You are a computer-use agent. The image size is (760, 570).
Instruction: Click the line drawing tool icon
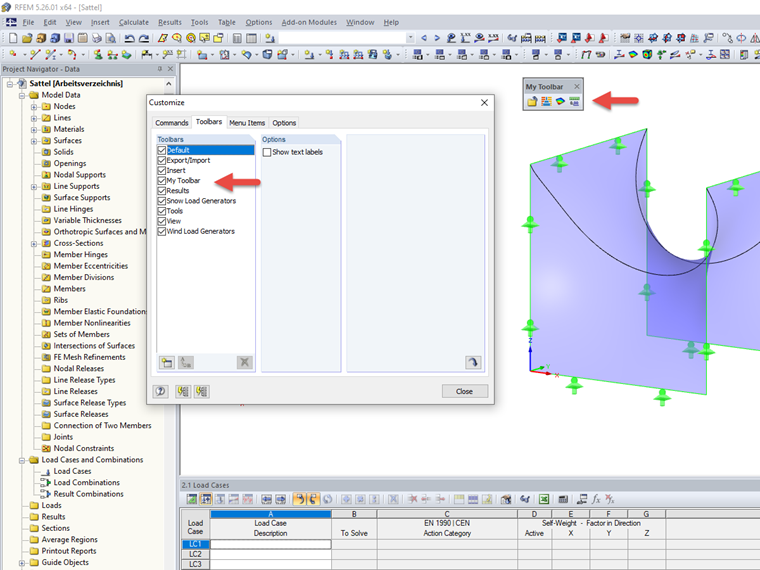[34, 55]
